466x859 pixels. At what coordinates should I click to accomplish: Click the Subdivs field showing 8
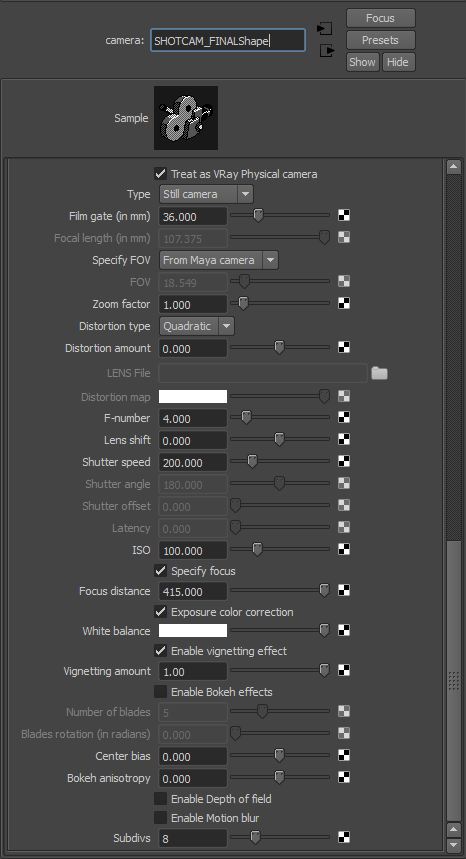pyautogui.click(x=193, y=838)
